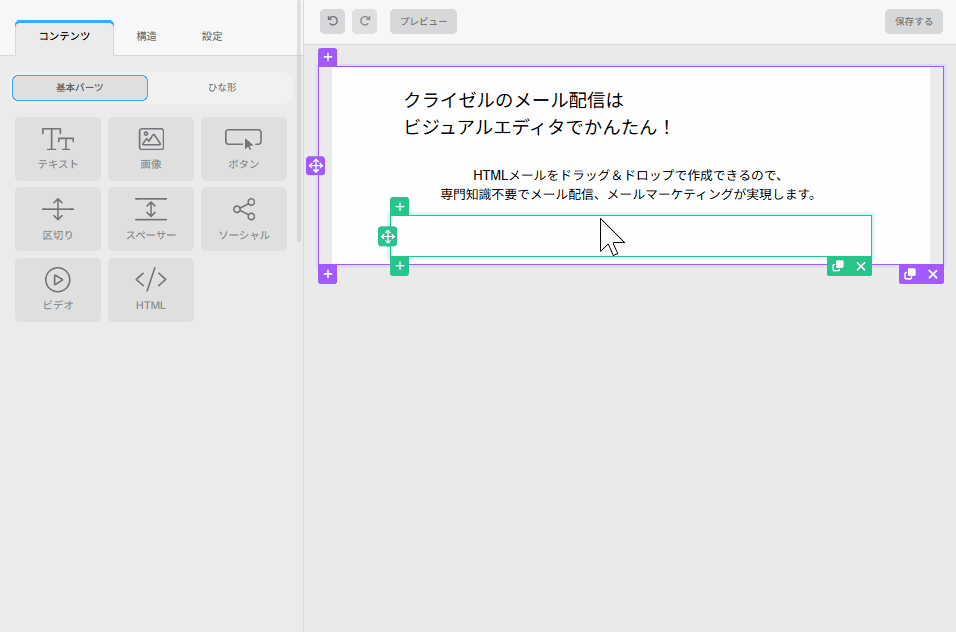Duplicate the selected text block via copy icon

(837, 267)
